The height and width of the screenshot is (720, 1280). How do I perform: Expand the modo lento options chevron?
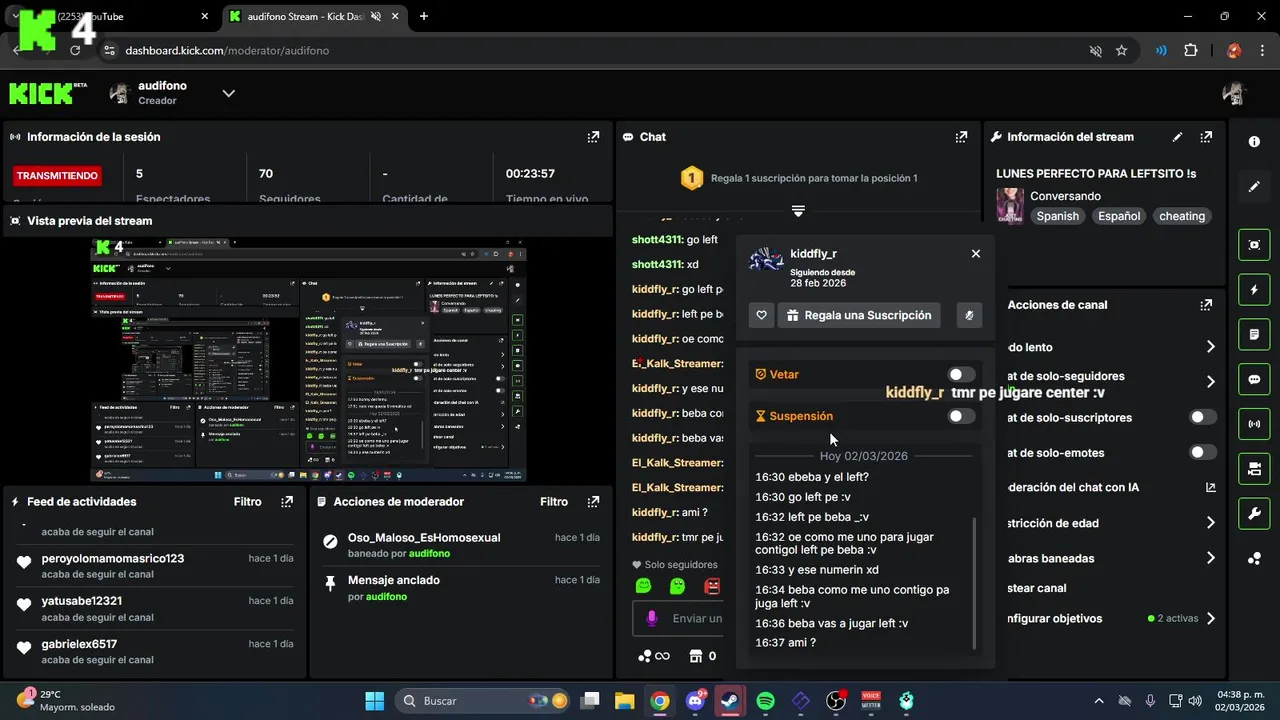1210,347
